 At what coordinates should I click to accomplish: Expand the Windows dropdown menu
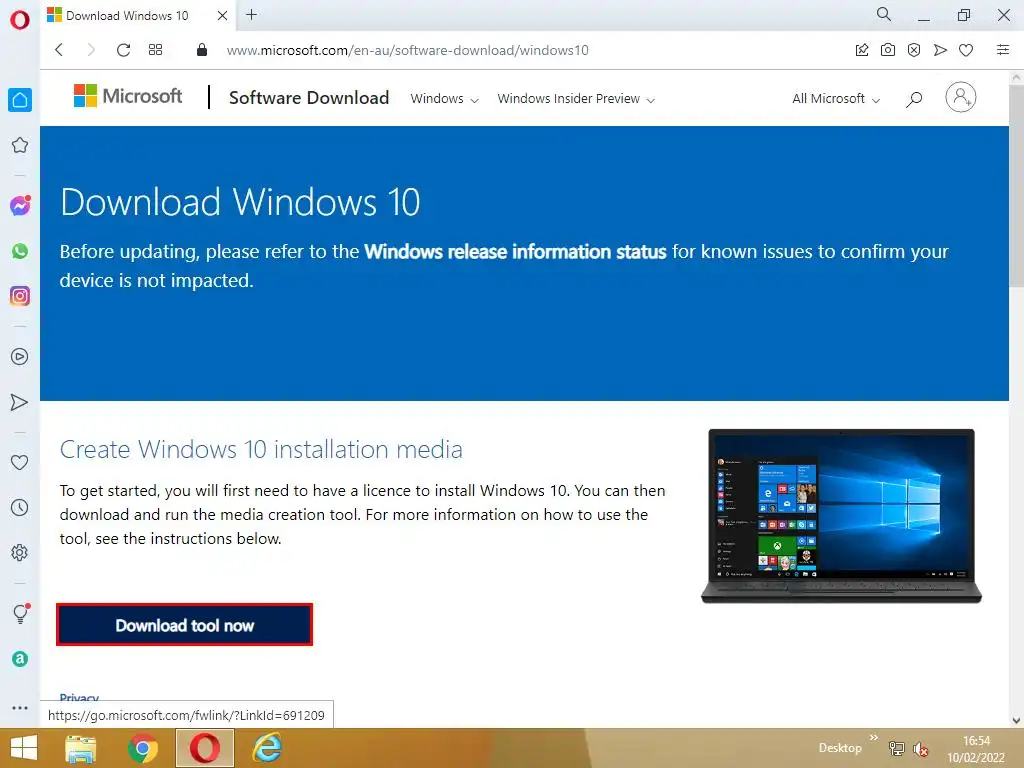point(444,99)
